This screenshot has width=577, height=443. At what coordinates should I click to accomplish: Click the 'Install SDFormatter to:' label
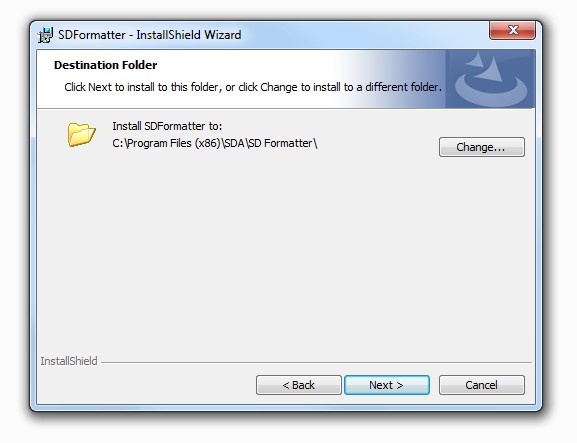click(x=167, y=126)
